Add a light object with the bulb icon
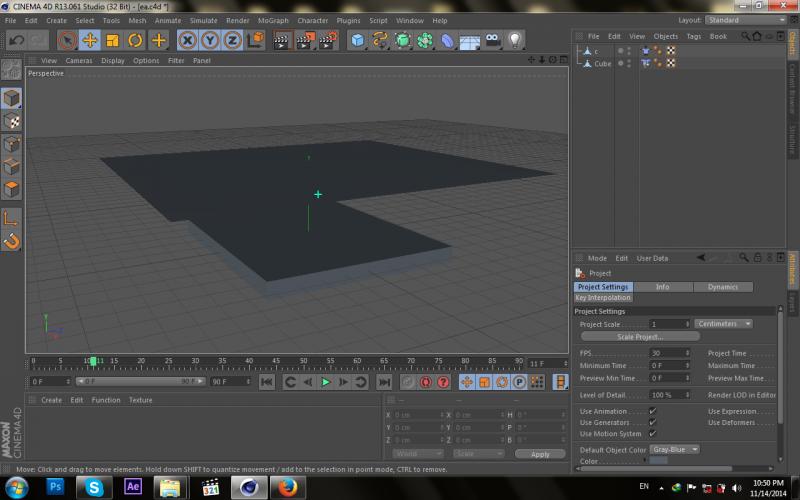Image resolution: width=800 pixels, height=500 pixels. [515, 41]
